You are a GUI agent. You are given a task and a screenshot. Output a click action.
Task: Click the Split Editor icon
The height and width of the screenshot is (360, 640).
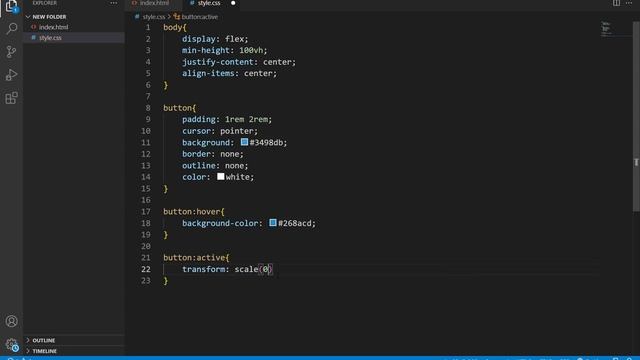(x=616, y=3)
